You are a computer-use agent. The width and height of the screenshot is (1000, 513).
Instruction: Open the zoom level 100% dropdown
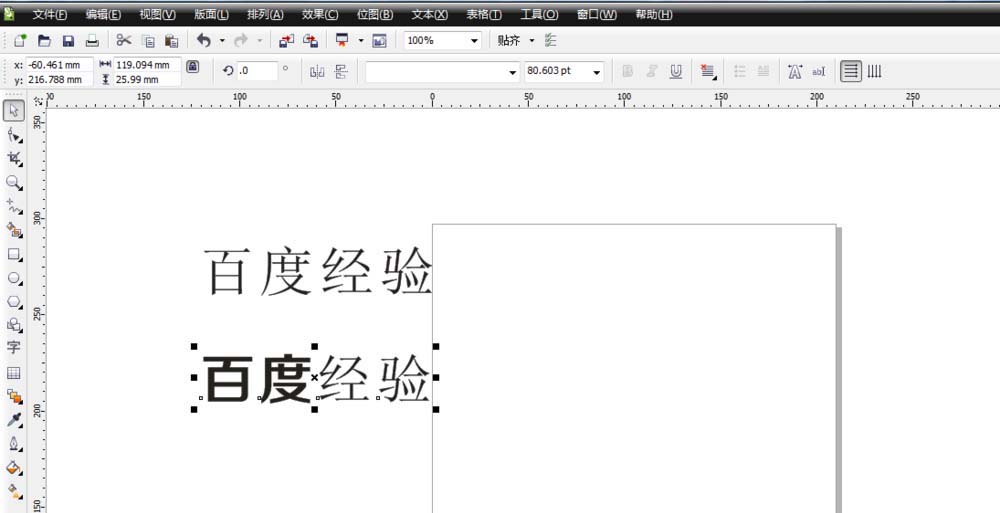tap(474, 41)
